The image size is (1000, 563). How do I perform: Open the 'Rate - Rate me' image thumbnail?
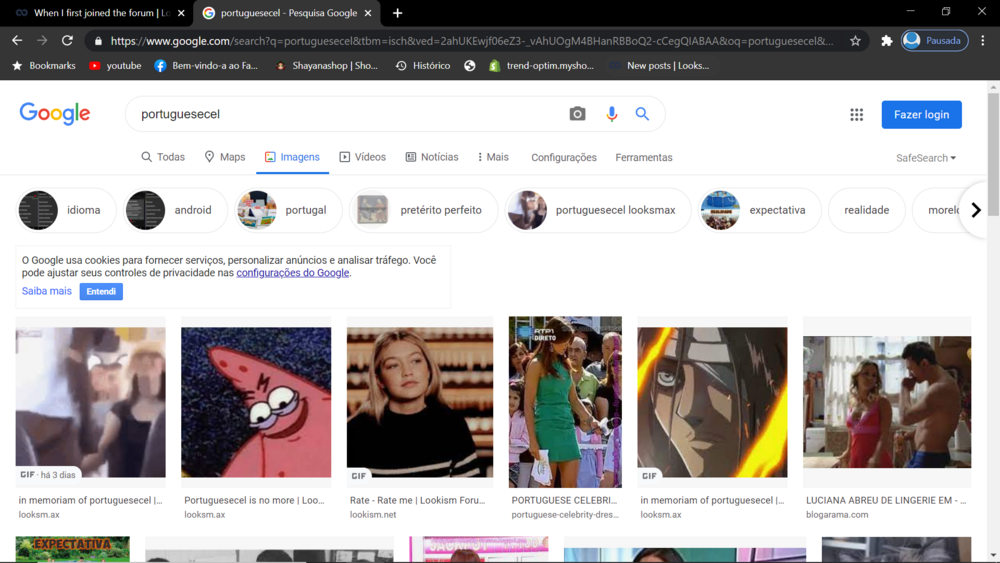pyautogui.click(x=420, y=402)
